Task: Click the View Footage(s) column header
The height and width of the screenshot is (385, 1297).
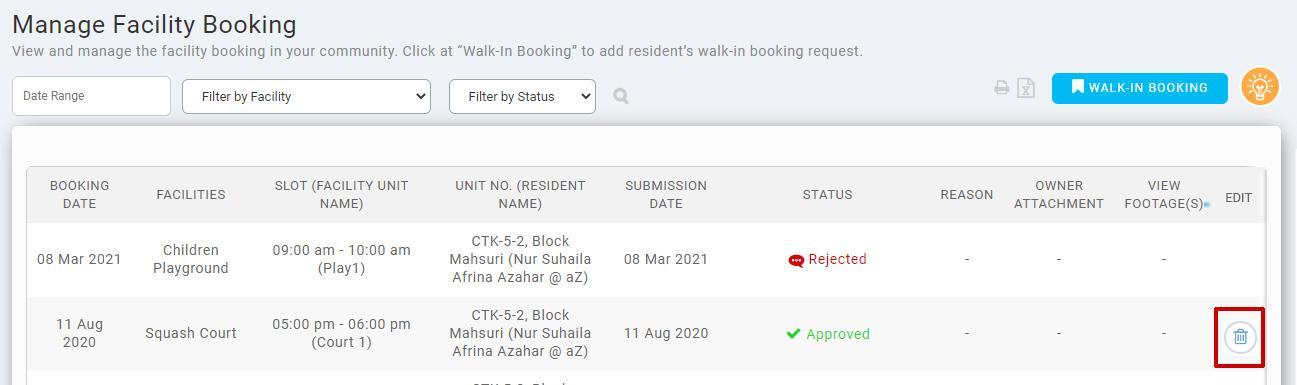Action: tap(1164, 195)
